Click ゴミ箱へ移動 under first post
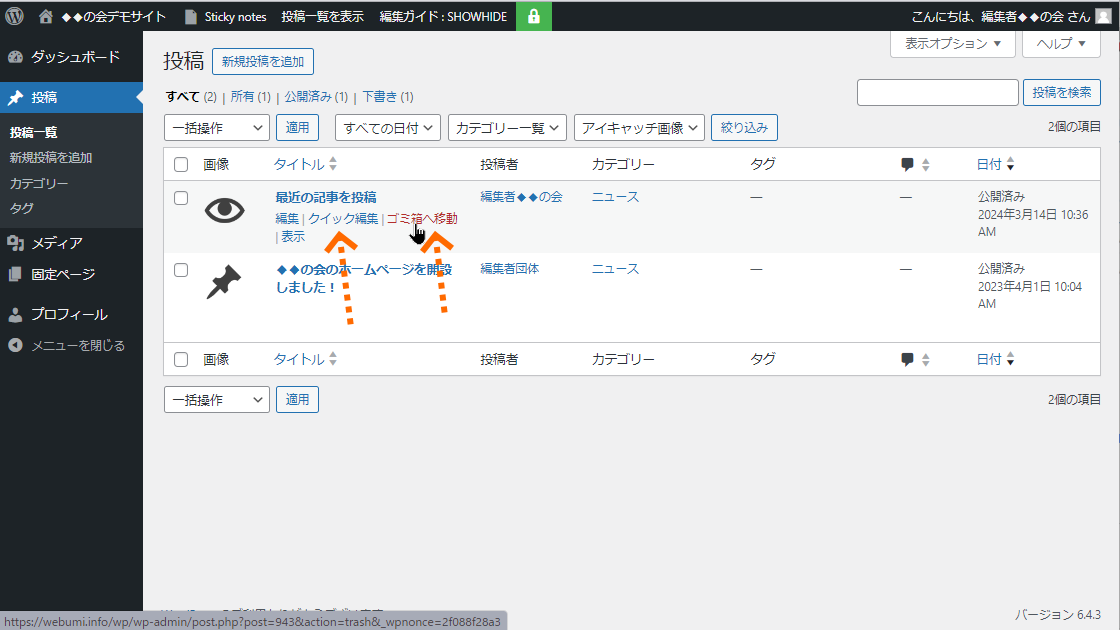 pos(422,218)
